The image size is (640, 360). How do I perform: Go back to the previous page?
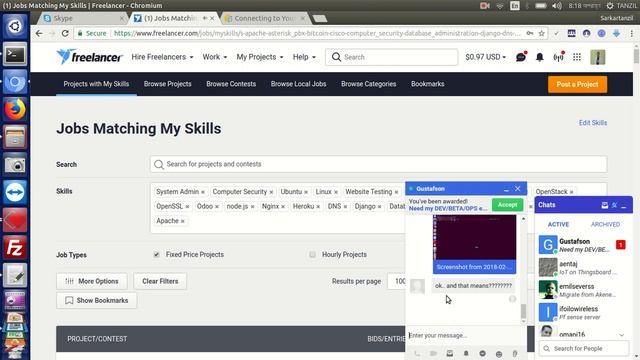coord(39,33)
